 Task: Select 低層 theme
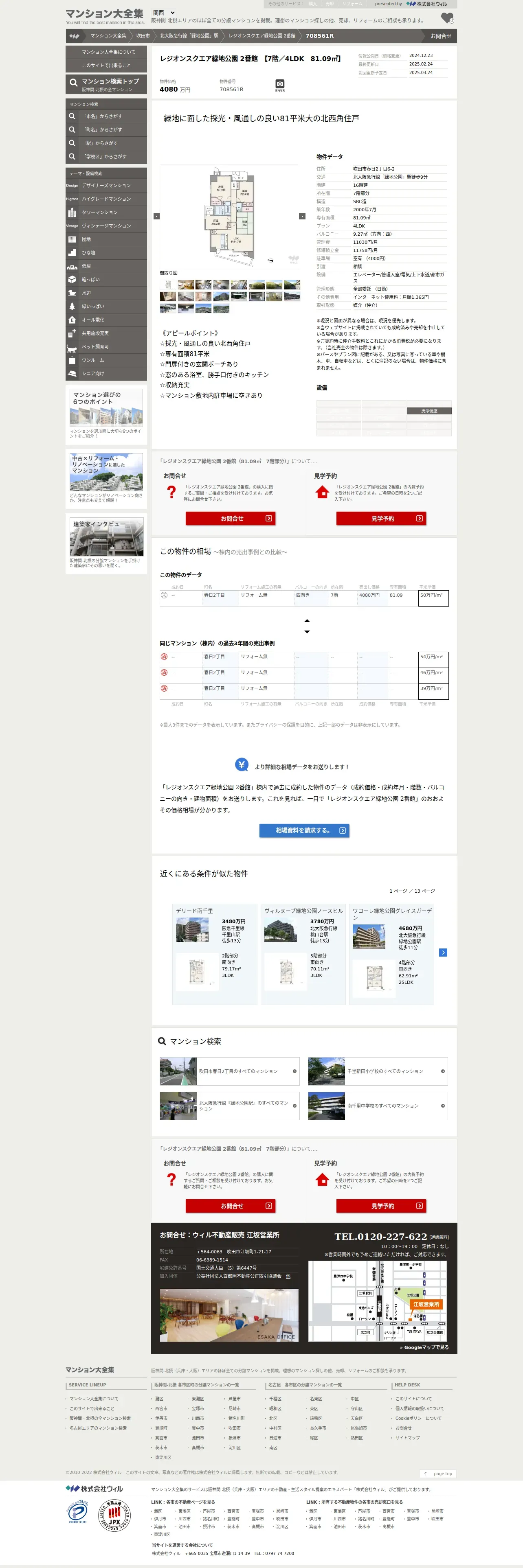coord(107,266)
